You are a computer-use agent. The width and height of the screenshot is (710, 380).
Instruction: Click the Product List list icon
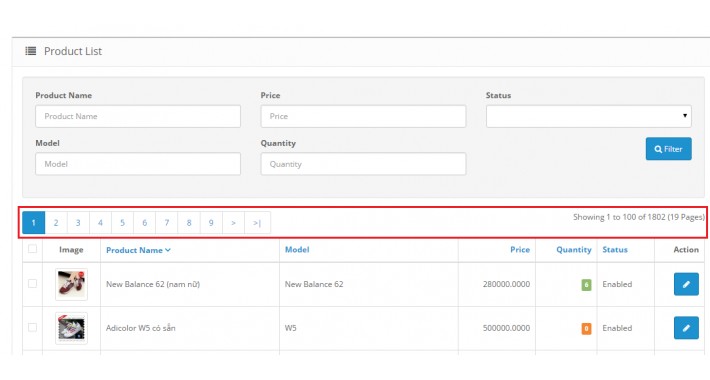31,51
